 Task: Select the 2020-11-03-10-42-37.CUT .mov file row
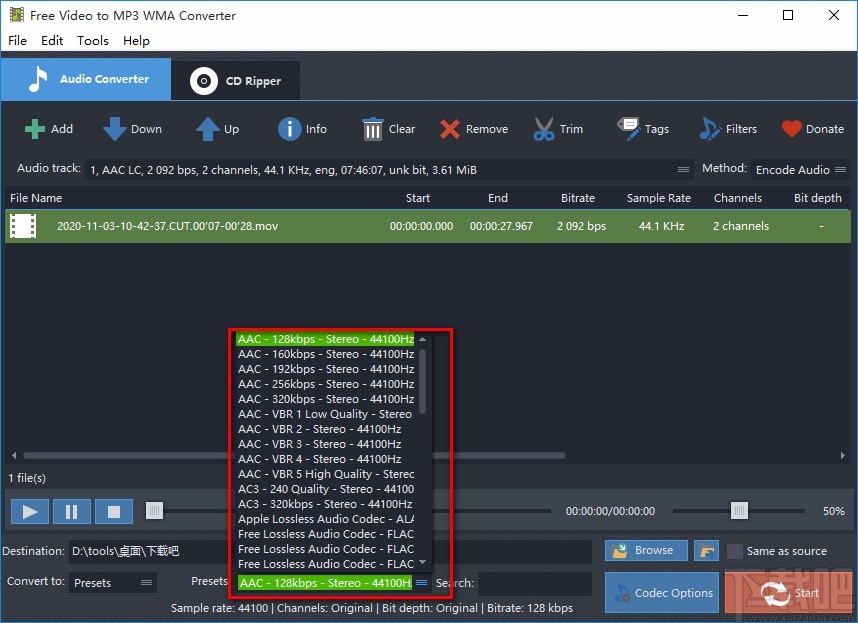point(428,226)
